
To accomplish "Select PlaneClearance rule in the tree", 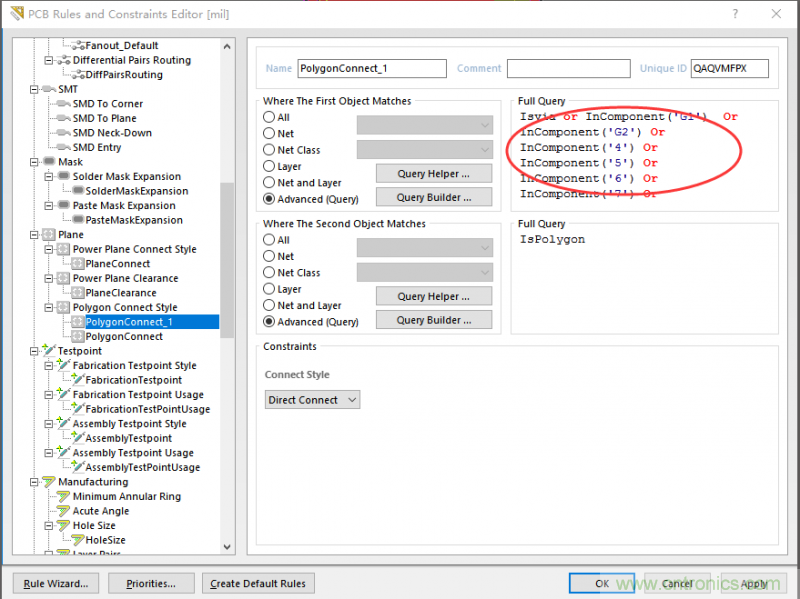I will [120, 293].
